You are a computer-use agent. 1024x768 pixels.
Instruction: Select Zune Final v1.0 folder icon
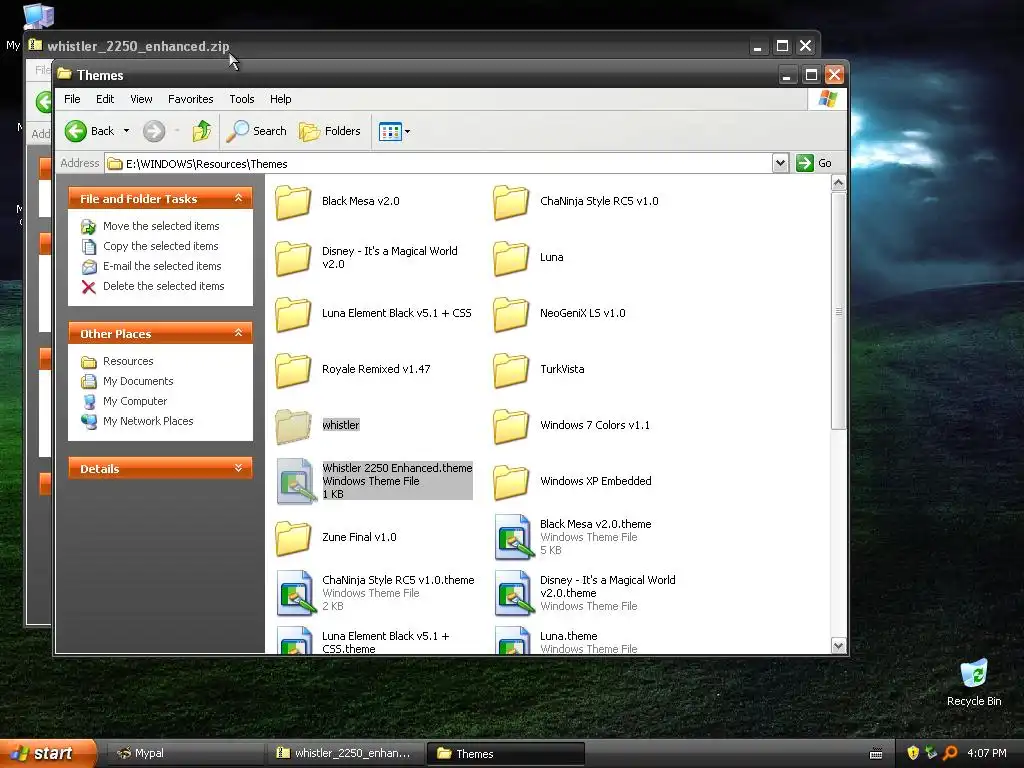(293, 538)
